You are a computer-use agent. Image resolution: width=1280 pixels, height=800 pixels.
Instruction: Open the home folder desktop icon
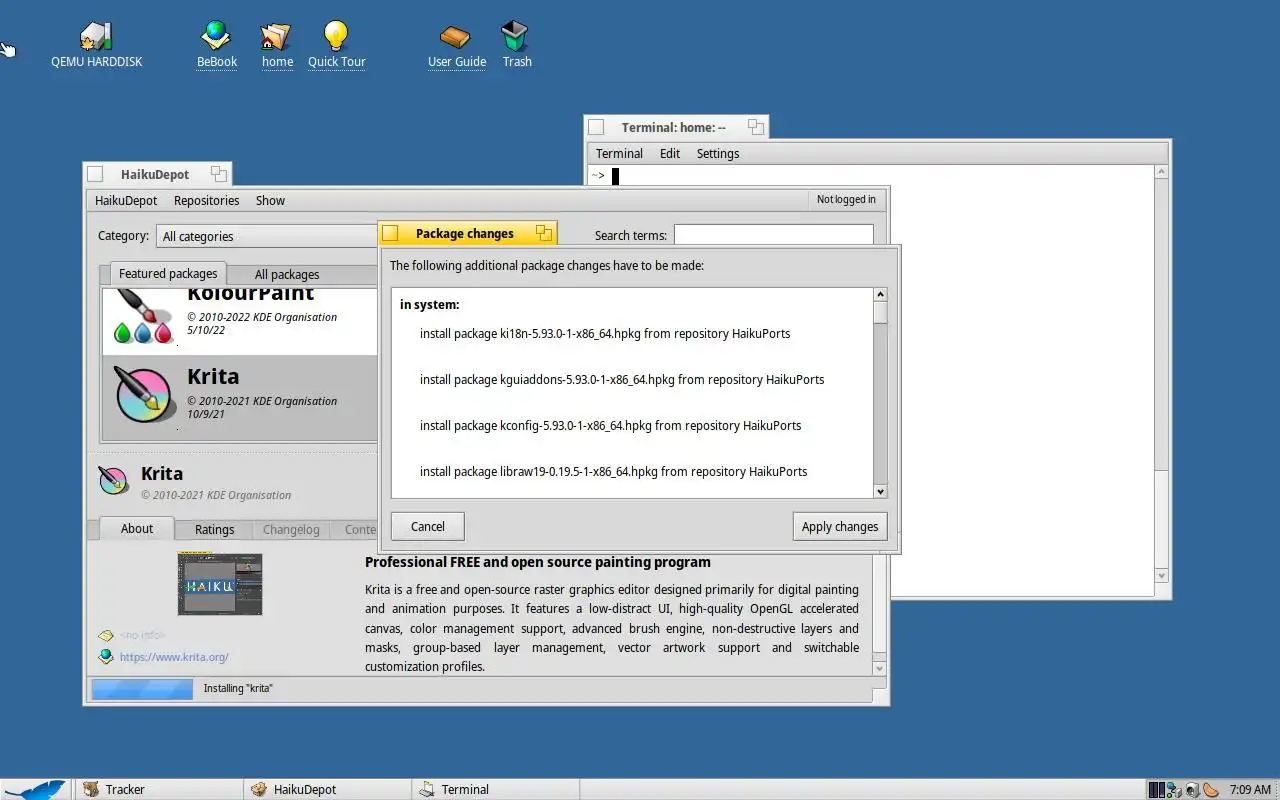pos(276,36)
